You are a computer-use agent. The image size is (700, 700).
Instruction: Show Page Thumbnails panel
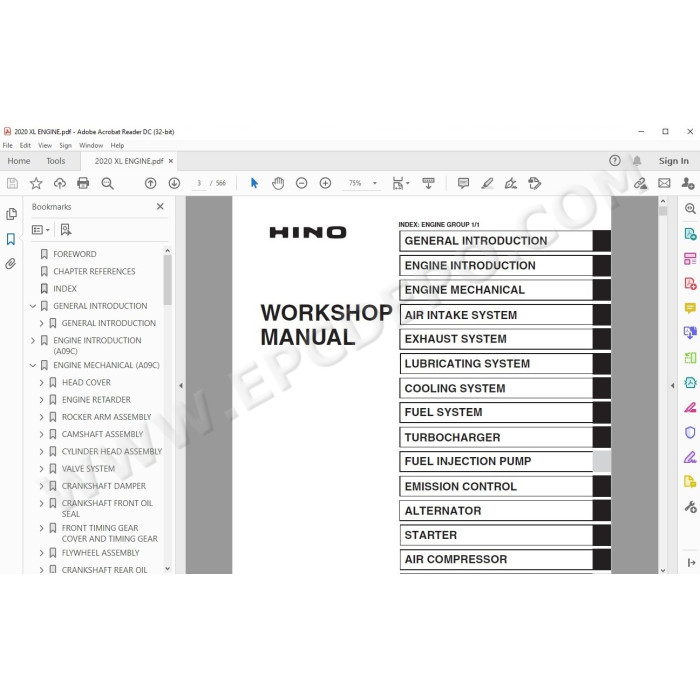pos(12,214)
